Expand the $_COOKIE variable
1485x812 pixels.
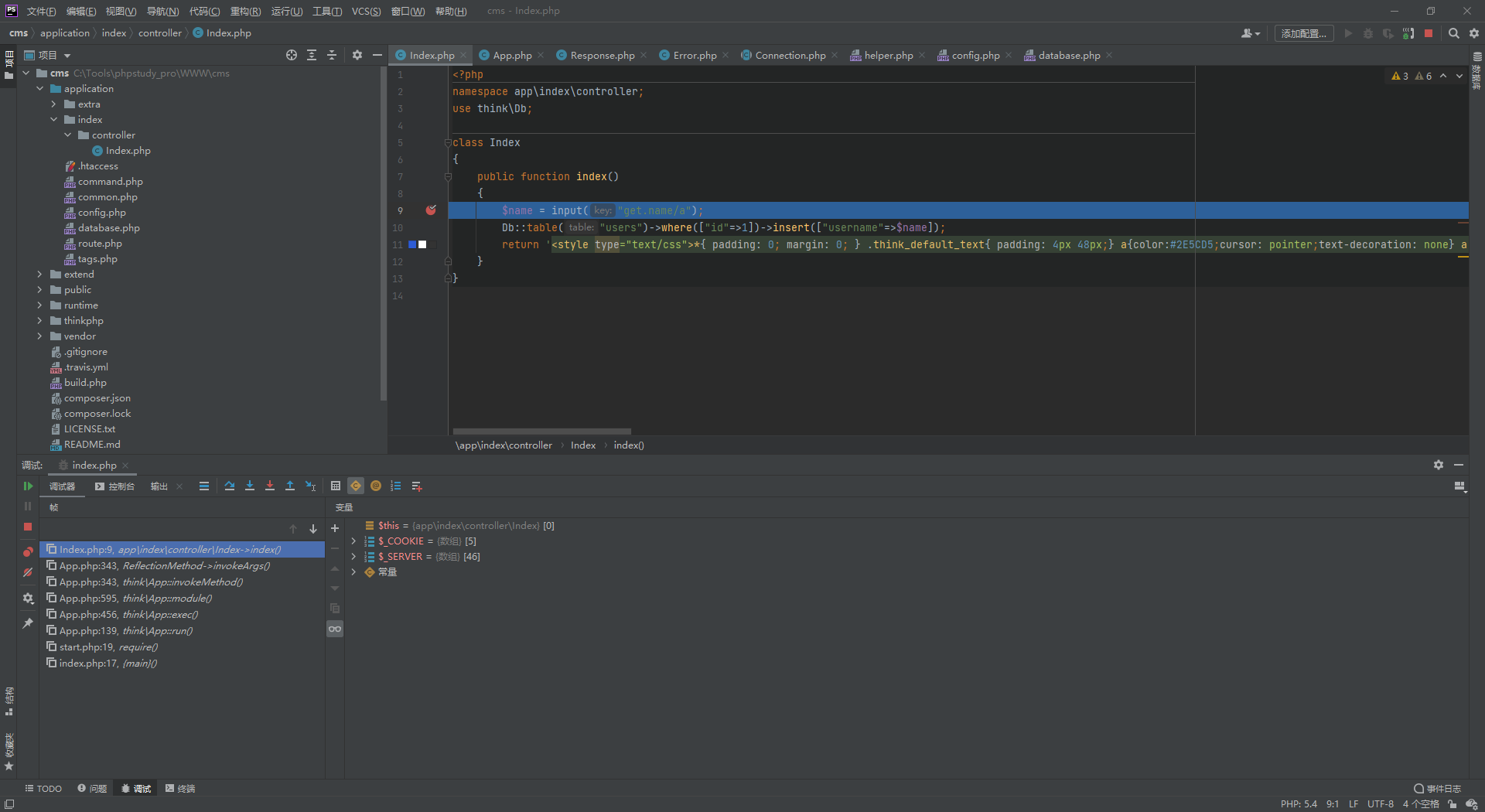pyautogui.click(x=353, y=541)
